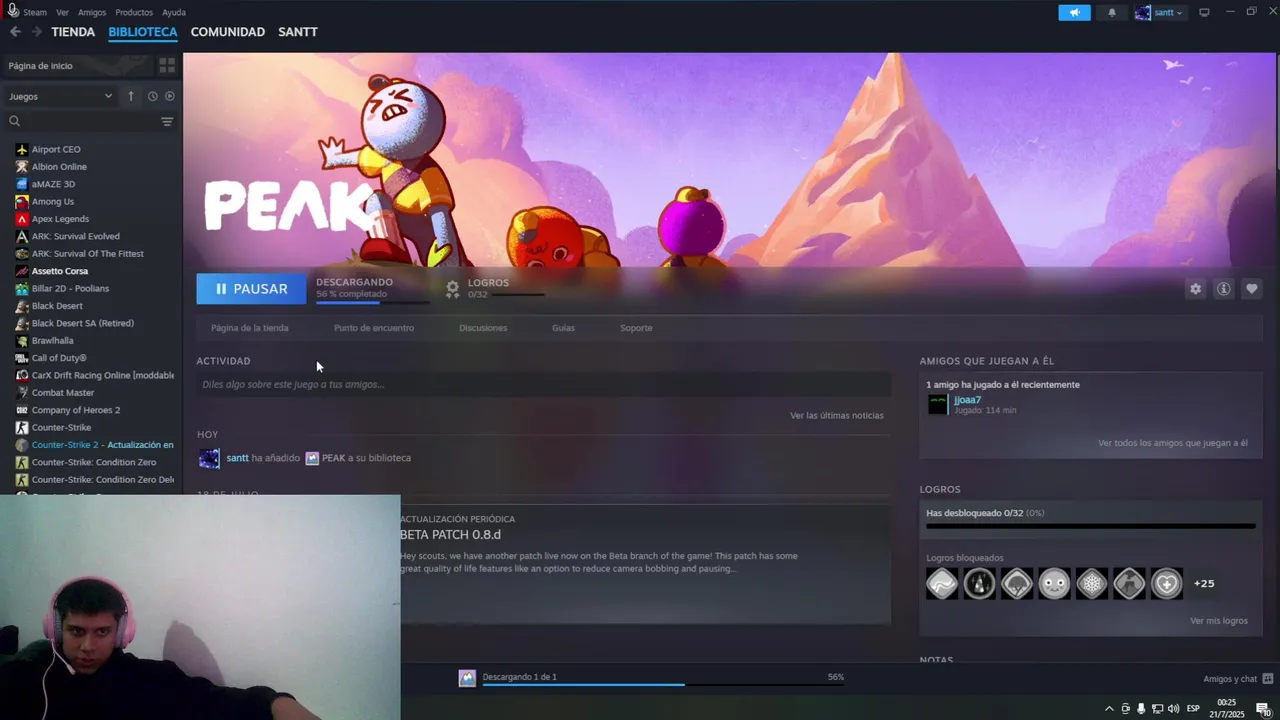Select Among Us in the library
This screenshot has width=1280, height=720.
52,201
